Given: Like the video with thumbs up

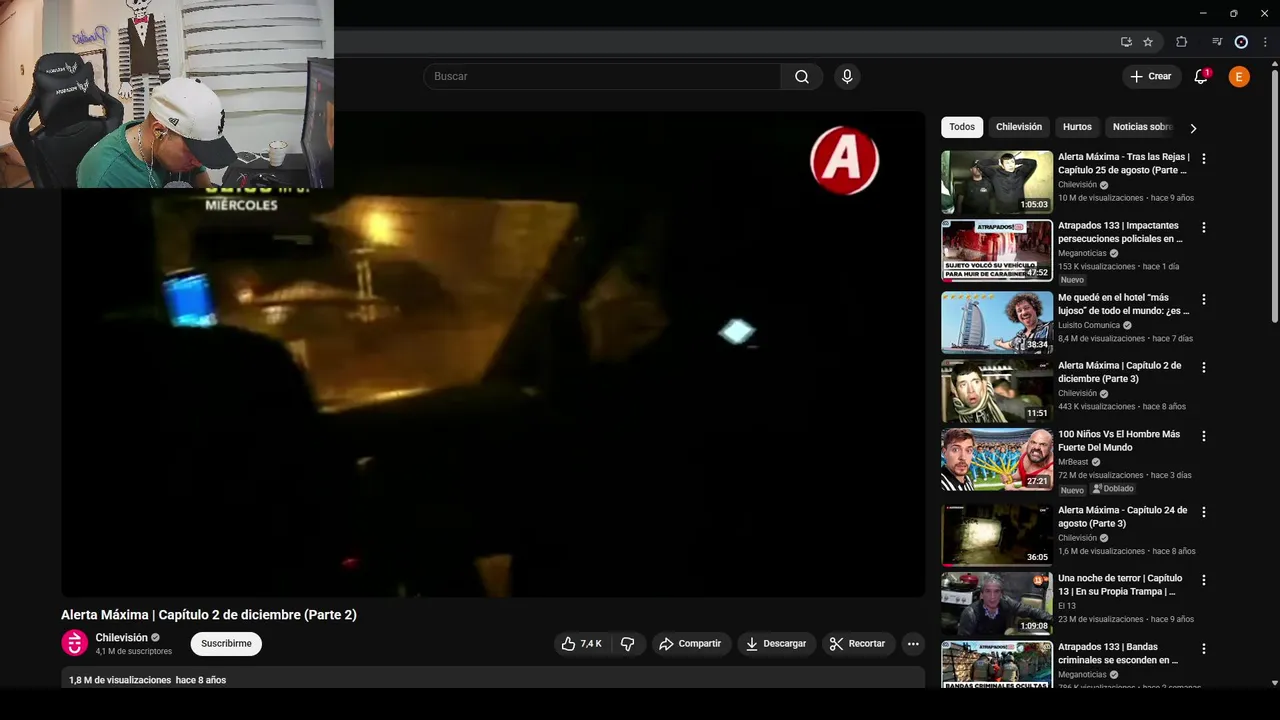Looking at the screenshot, I should click(581, 644).
